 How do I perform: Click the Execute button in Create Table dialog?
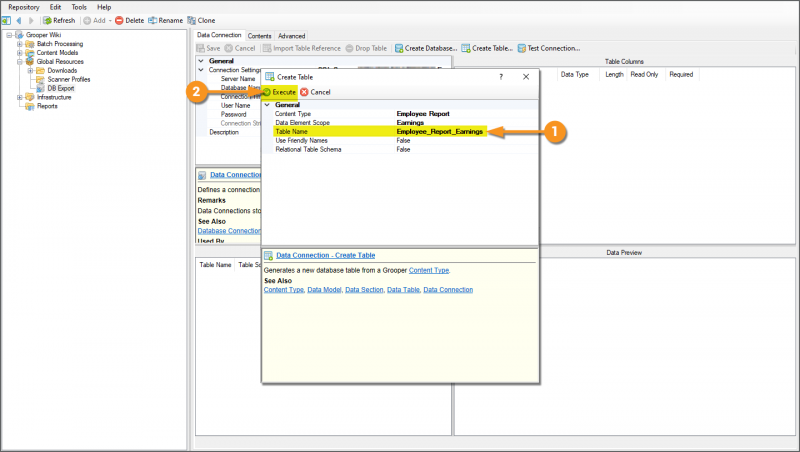point(280,92)
